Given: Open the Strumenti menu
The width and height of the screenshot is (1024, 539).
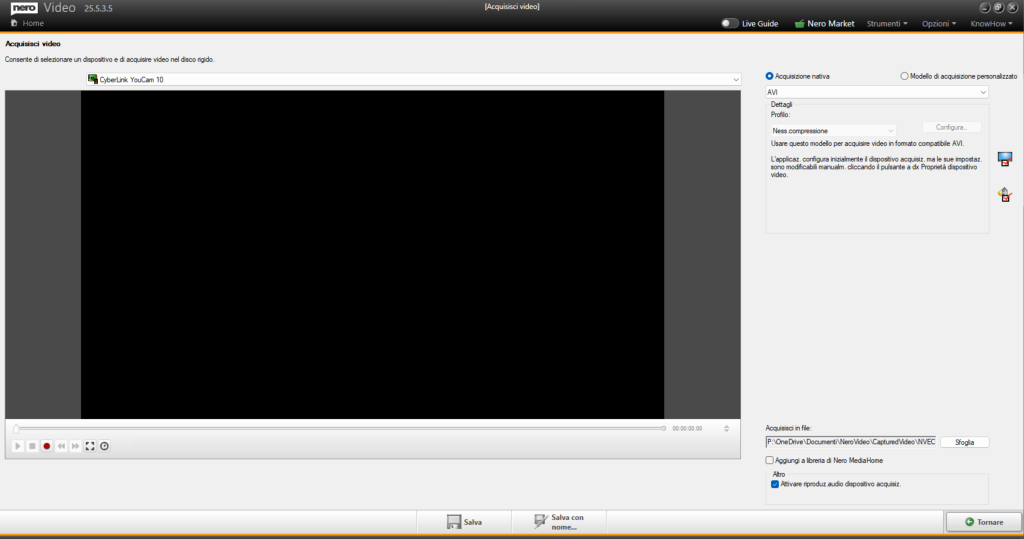Looking at the screenshot, I should [x=886, y=23].
